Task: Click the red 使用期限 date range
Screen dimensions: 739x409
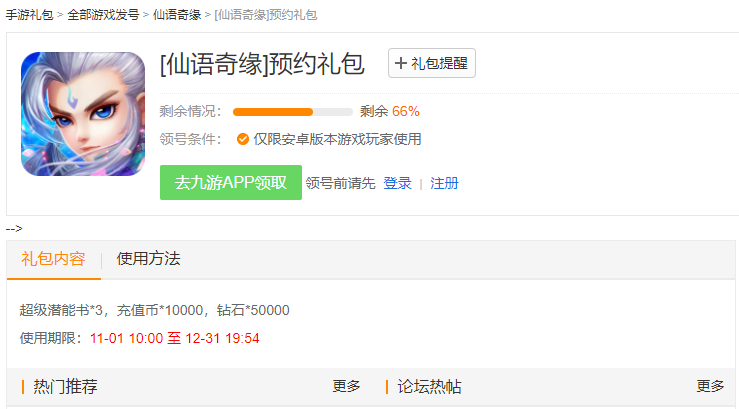Action: tap(174, 338)
